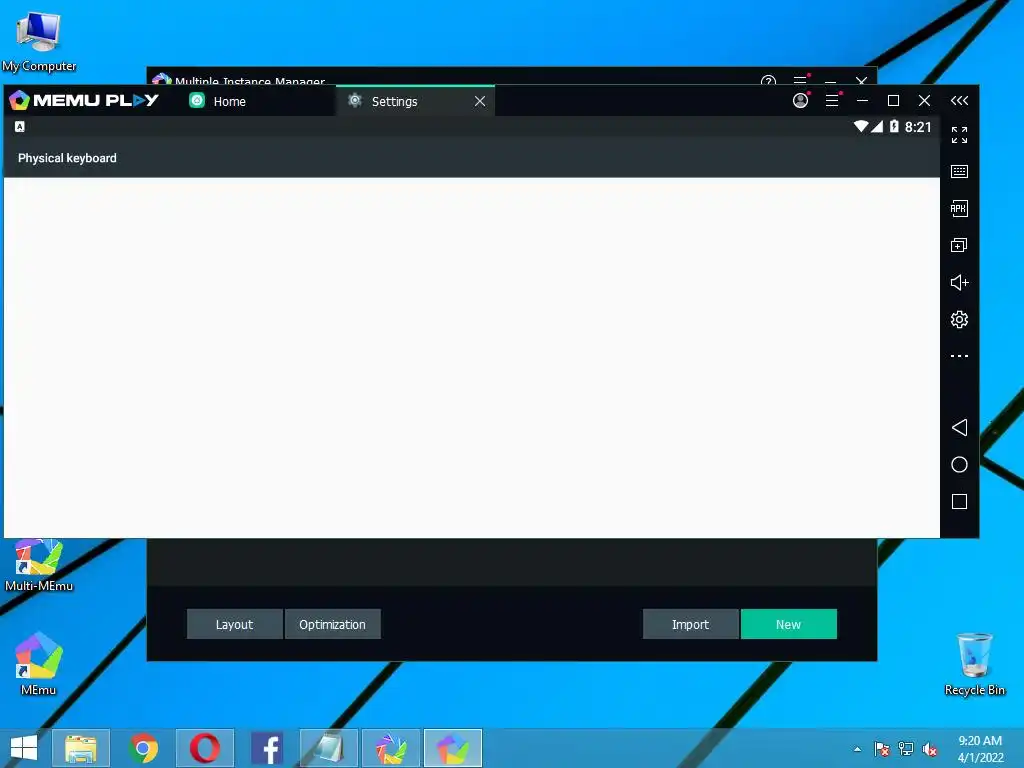Open menu icon in Multiple Instance Manager
Screen dimensions: 1024x768
point(801,80)
